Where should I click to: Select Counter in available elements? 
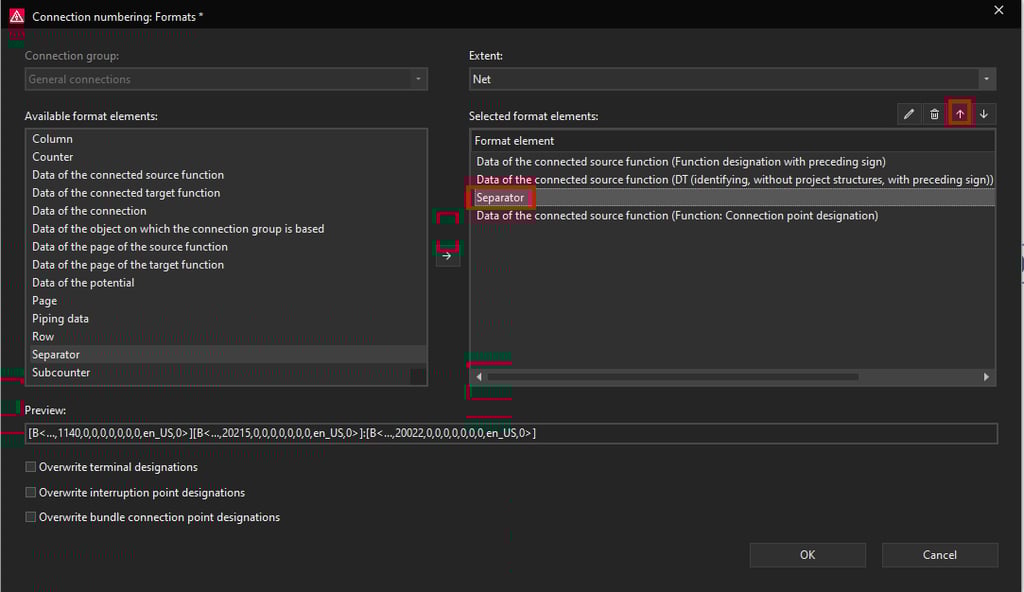(226, 157)
